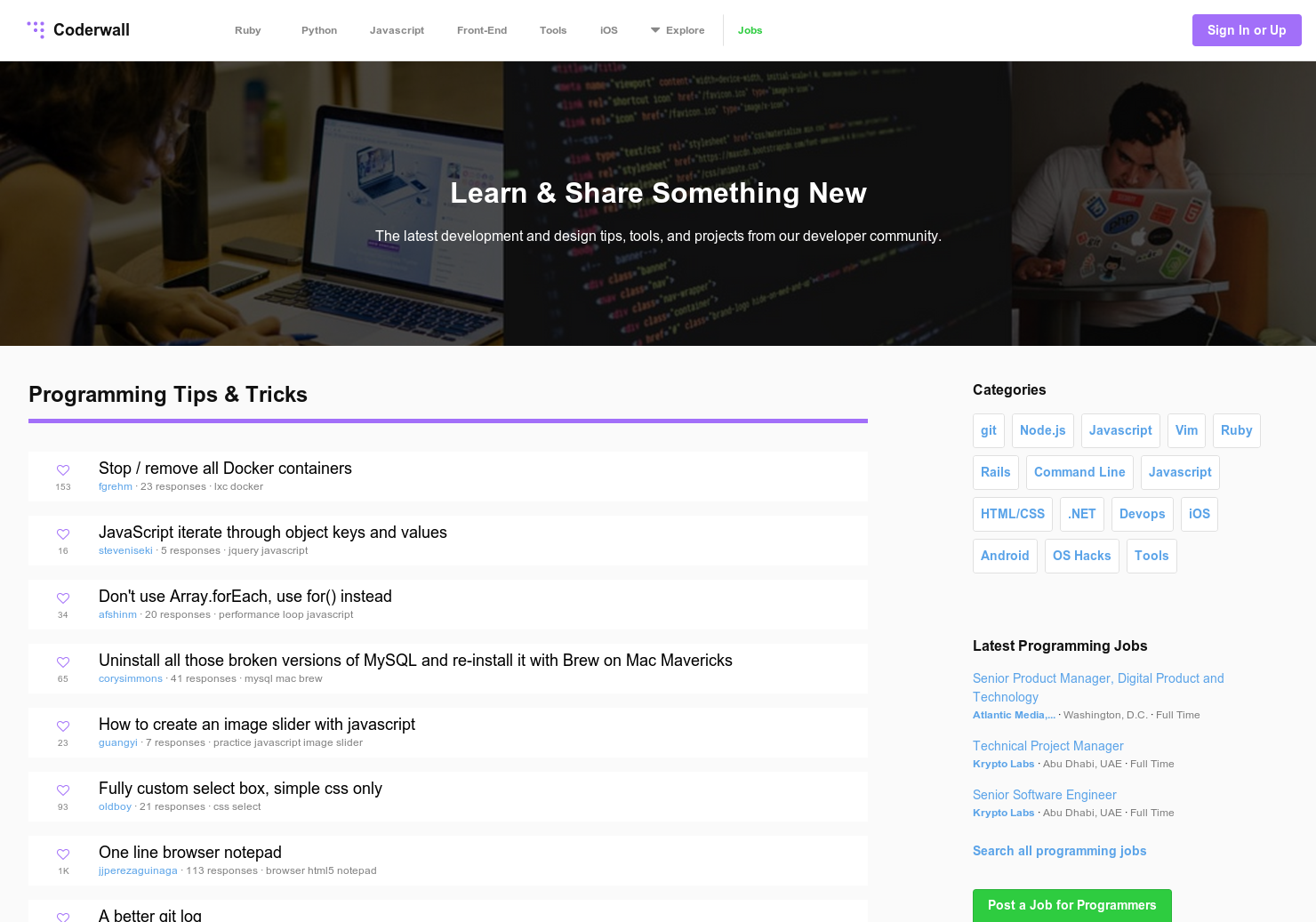Select the HTML/CSS category filter
The image size is (1316, 922).
pyautogui.click(x=1012, y=514)
